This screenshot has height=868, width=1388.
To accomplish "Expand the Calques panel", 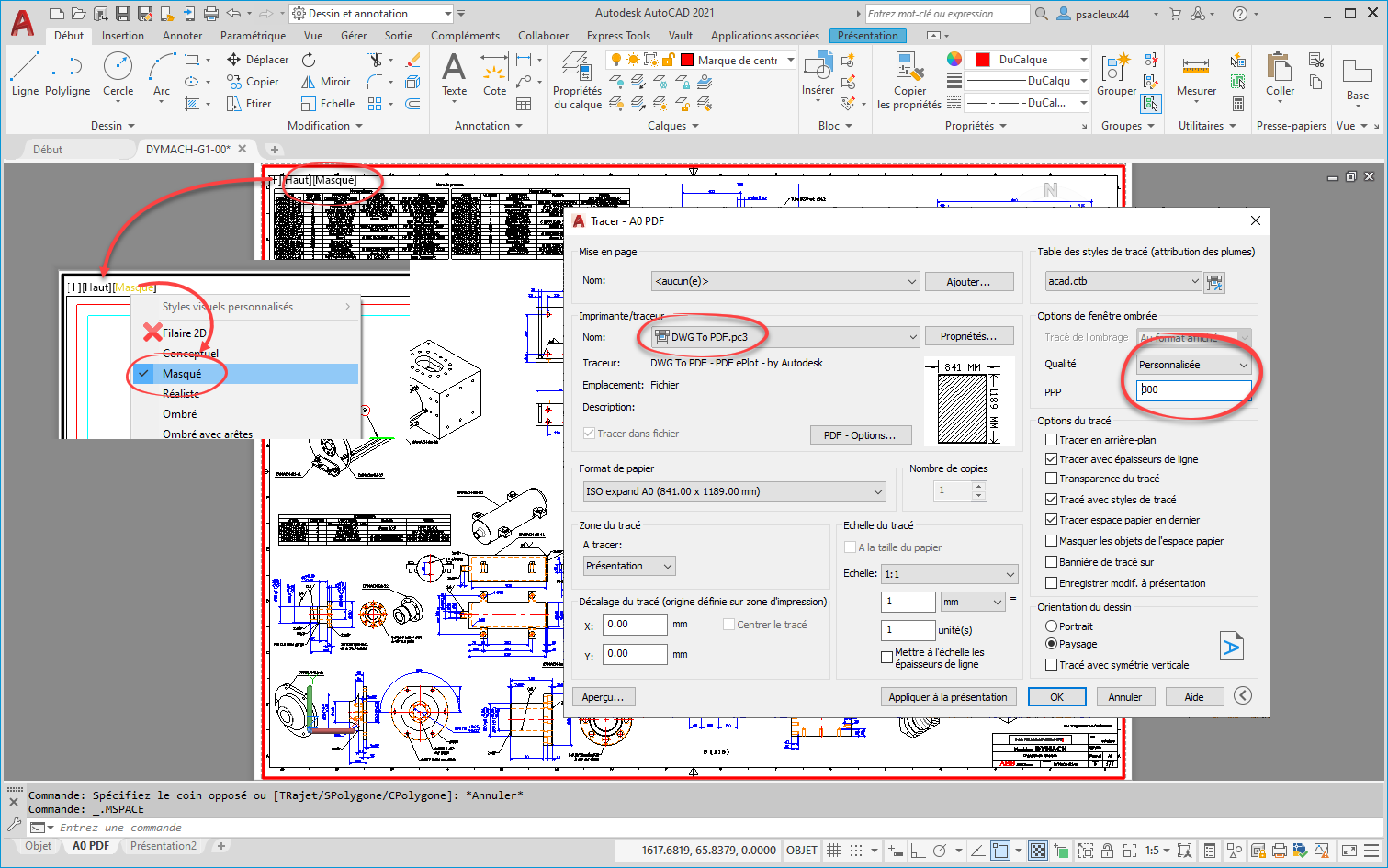I will [672, 126].
